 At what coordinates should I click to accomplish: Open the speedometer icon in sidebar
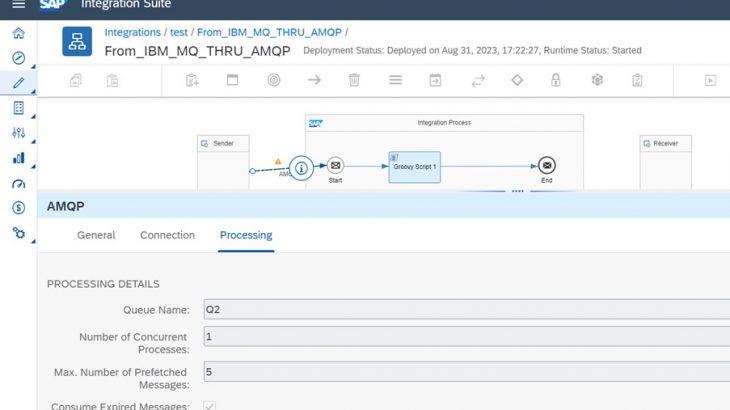click(19, 184)
